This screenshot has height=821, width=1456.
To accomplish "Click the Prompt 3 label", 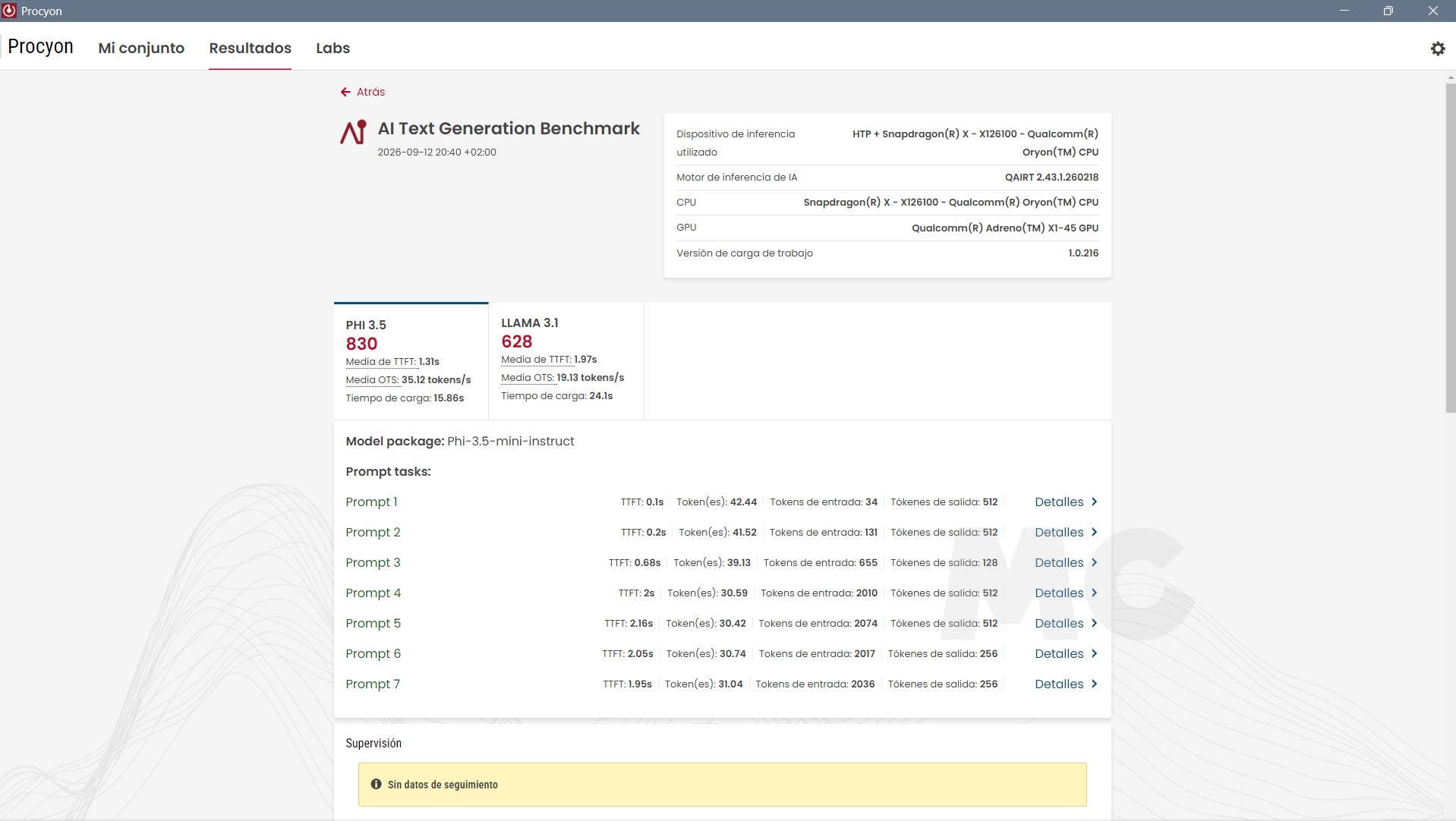I will [373, 562].
